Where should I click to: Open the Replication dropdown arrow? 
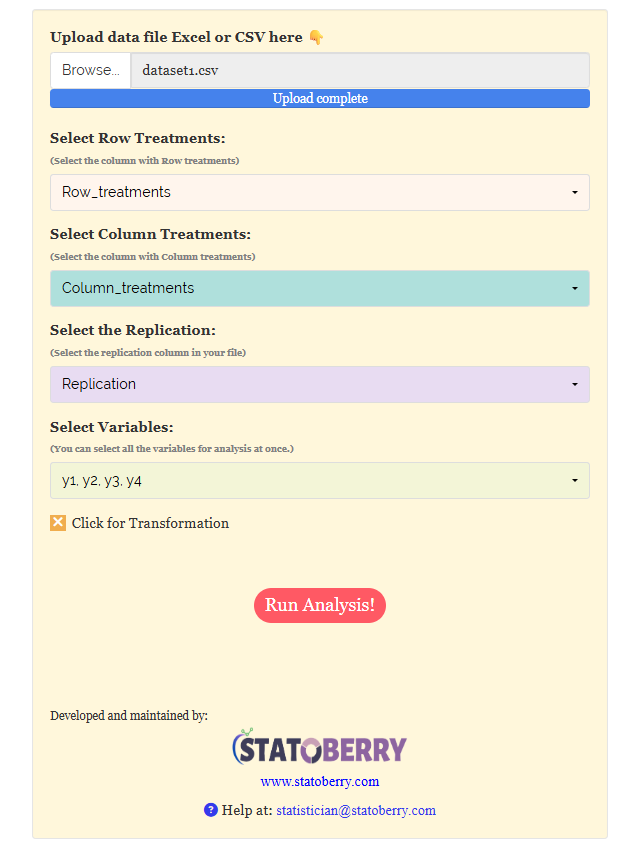[x=575, y=385]
